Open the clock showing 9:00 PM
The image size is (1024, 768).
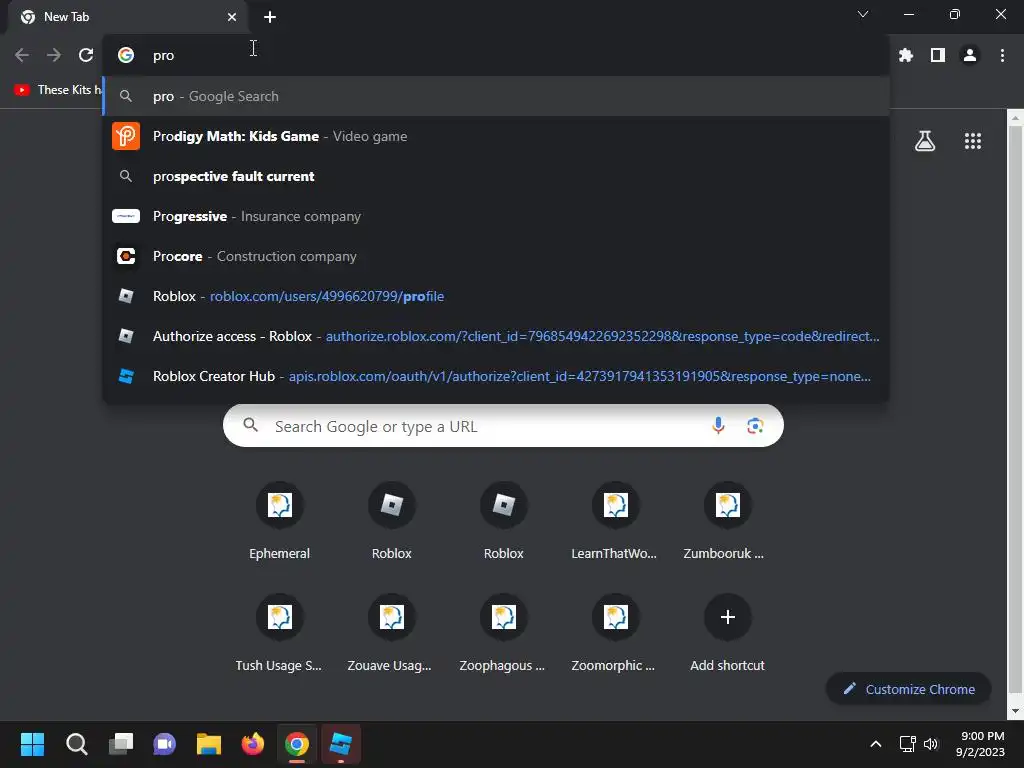980,744
